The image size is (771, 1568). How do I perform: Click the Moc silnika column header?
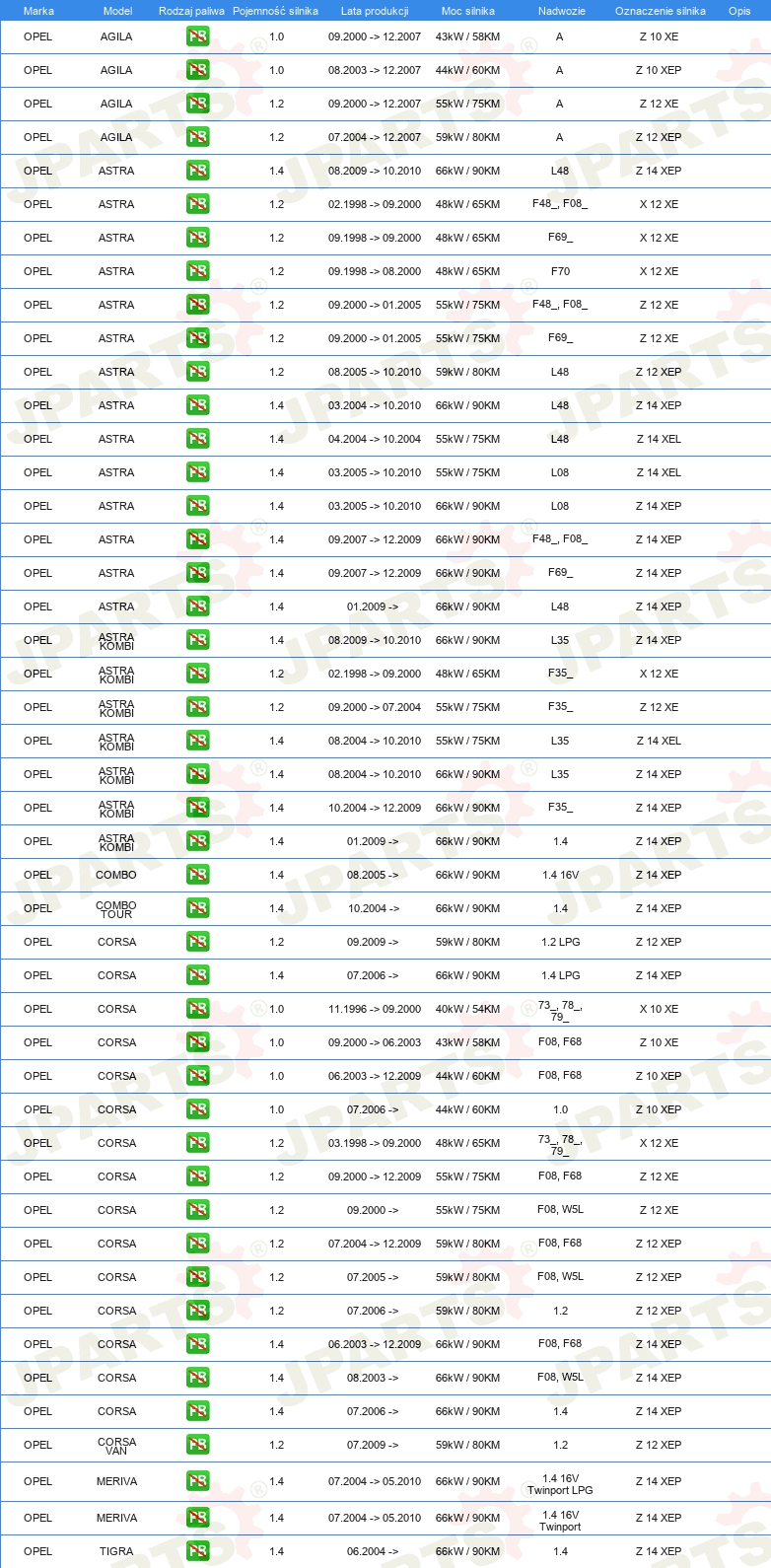coord(468,11)
